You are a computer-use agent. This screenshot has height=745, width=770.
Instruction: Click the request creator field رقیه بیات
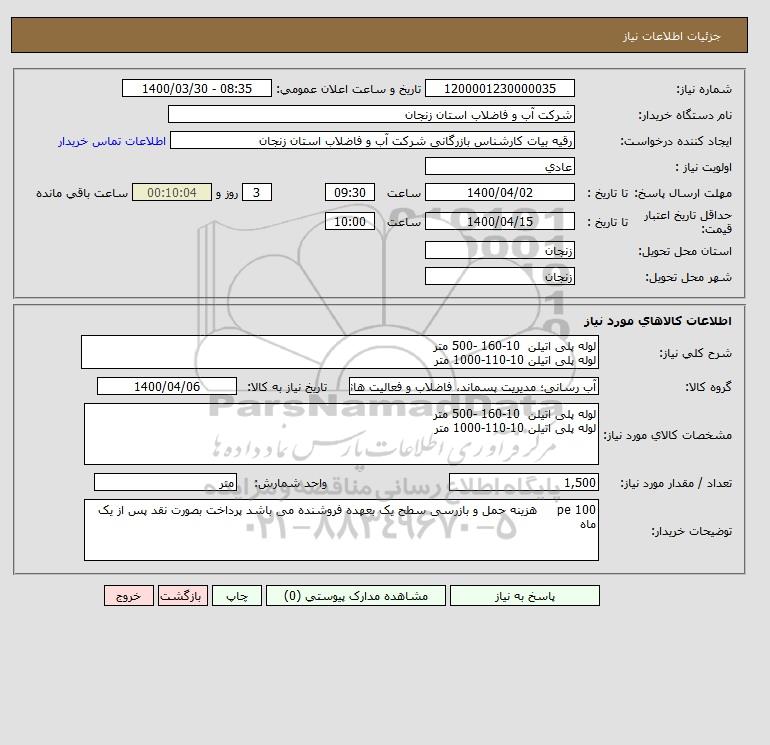click(372, 140)
